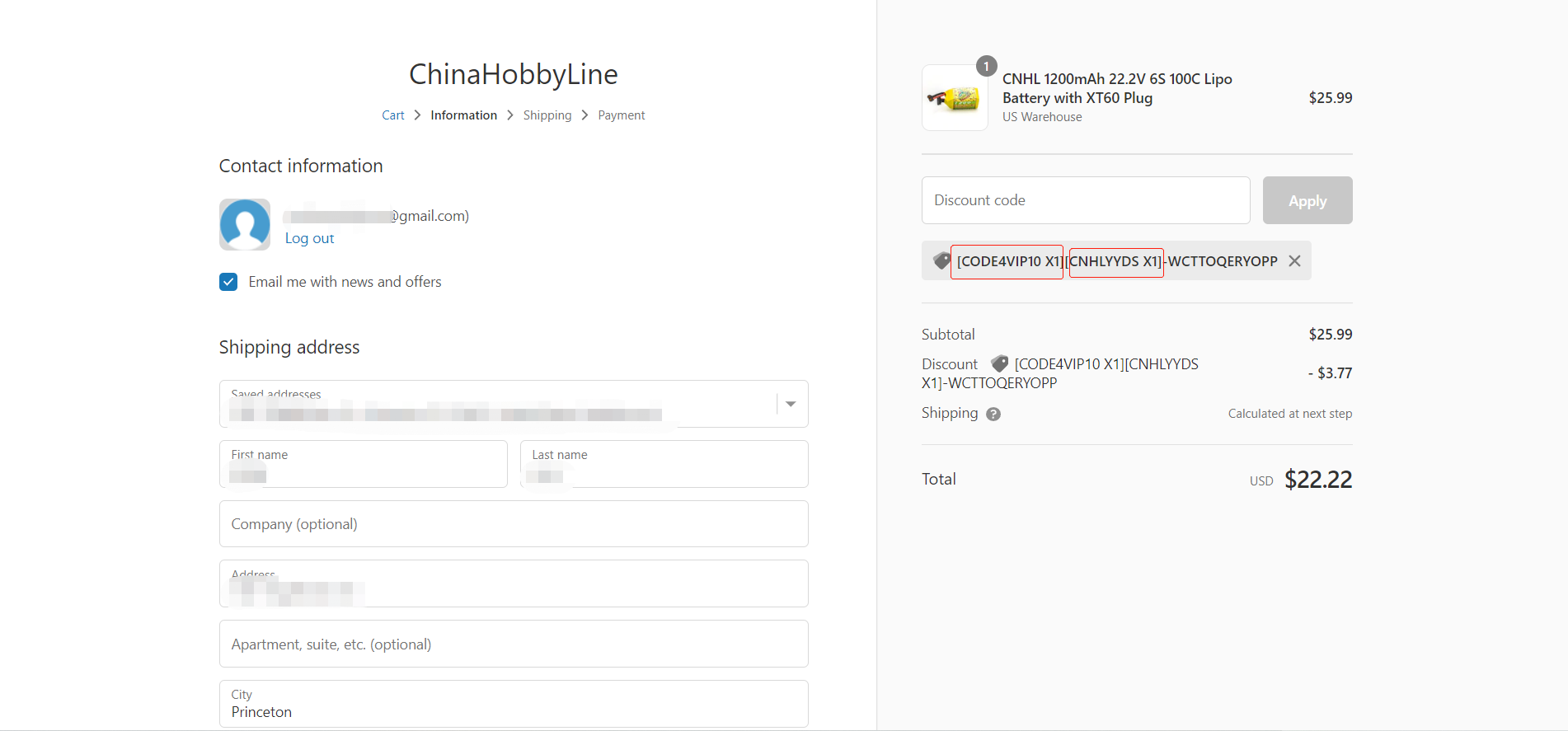This screenshot has height=731, width=1568.
Task: Select the Payment breadcrumb step
Action: 622,115
